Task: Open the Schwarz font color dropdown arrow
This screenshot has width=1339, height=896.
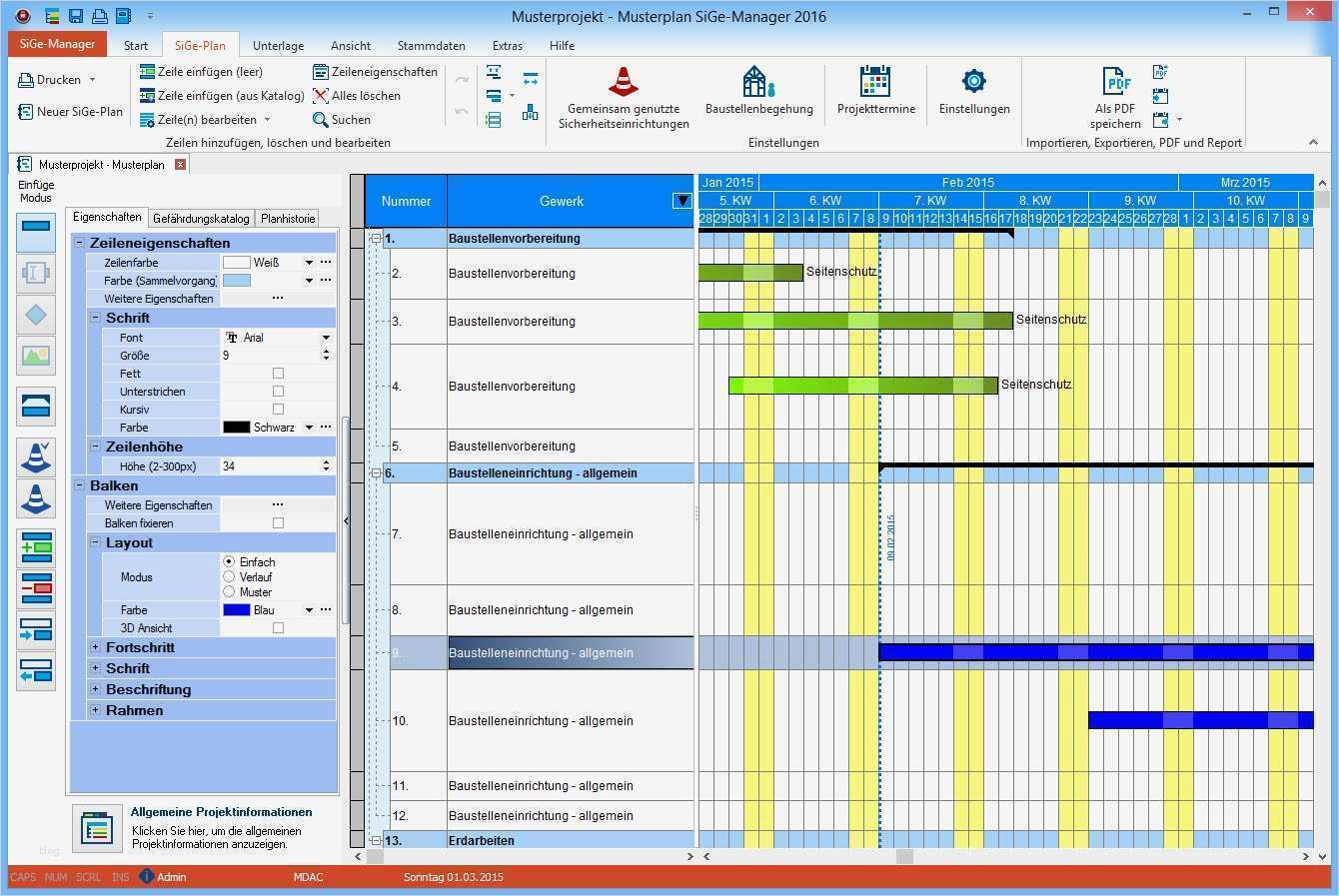Action: click(309, 428)
